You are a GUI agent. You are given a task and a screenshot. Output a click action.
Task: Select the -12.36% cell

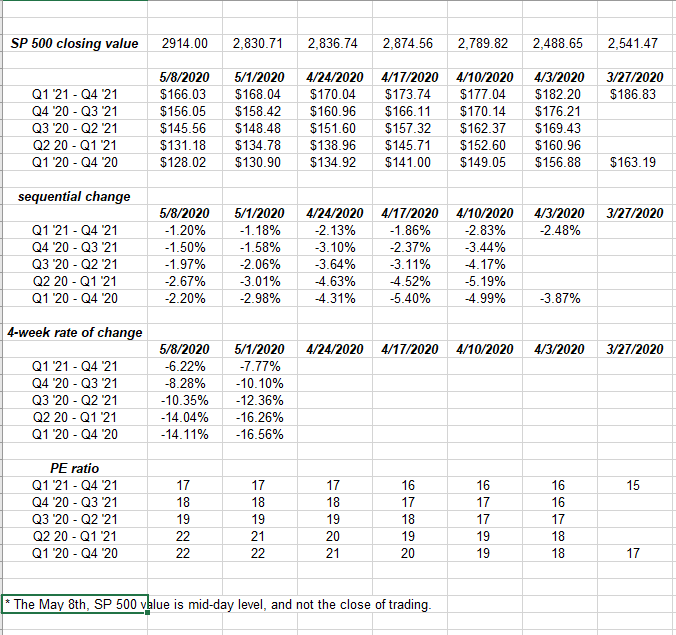tap(260, 400)
